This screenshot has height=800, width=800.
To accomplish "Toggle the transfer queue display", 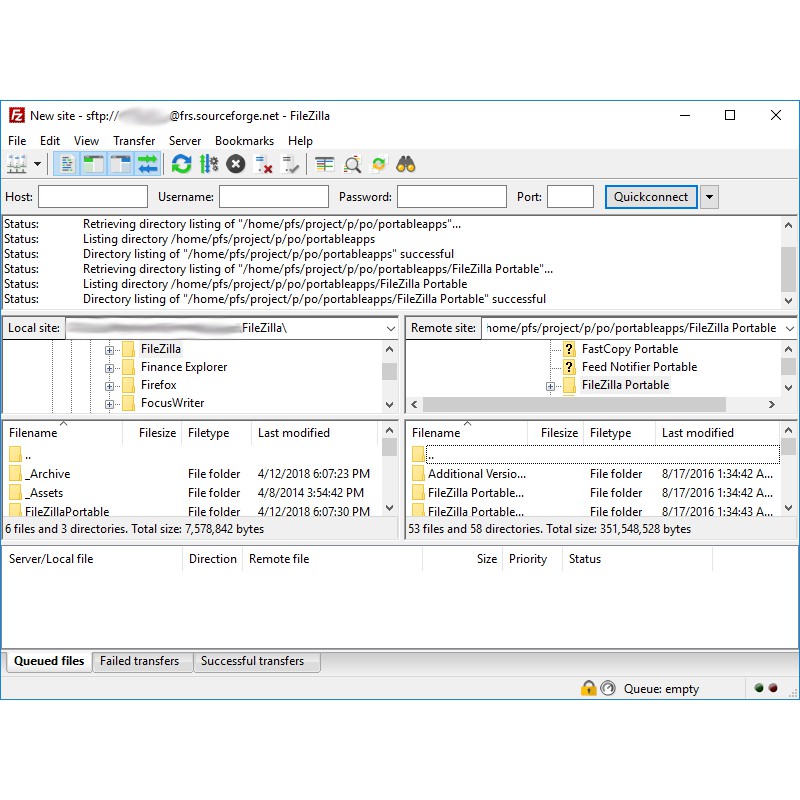I will click(148, 164).
